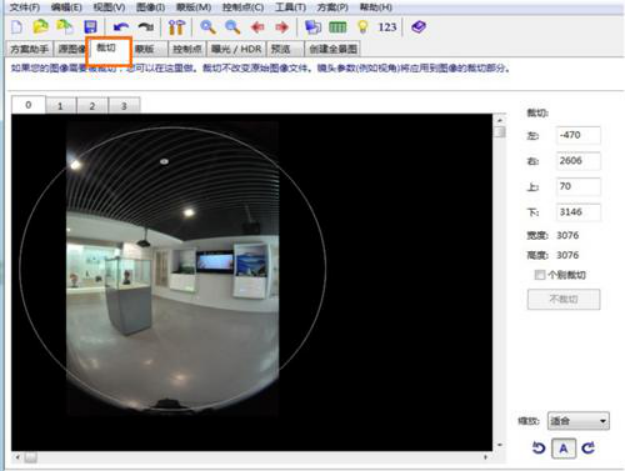Viewport: 626px width, 472px height.
Task: Click the Undo arrow in the toolbar
Action: coord(121,27)
